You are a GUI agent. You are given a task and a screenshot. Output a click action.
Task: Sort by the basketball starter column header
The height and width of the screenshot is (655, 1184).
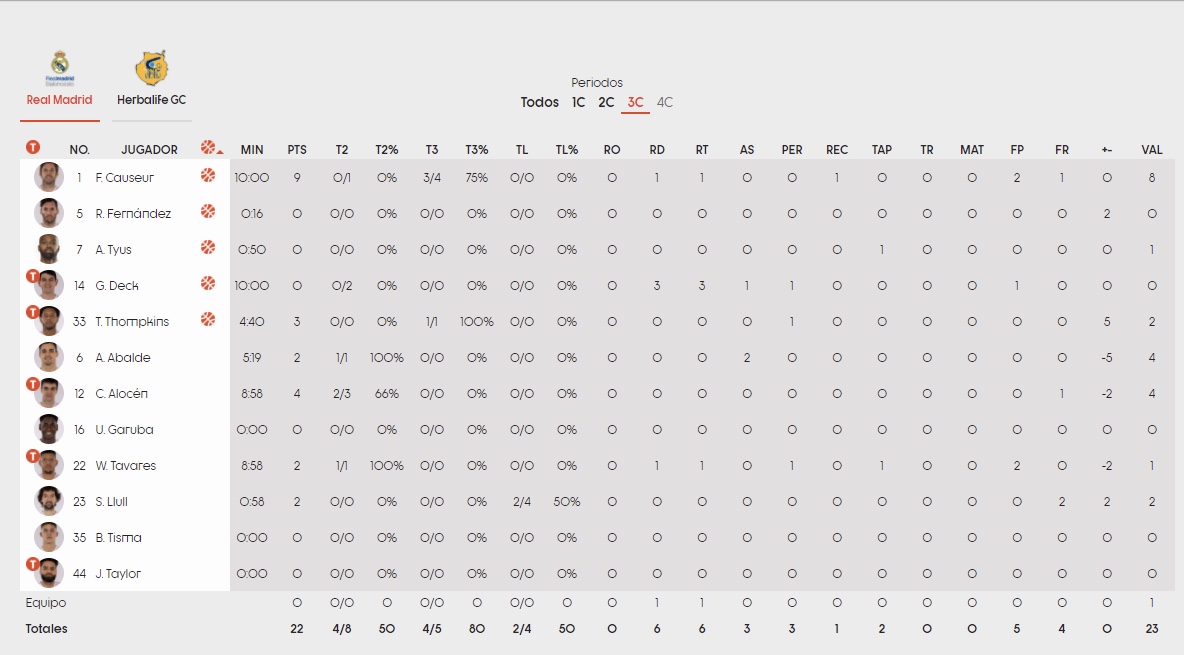[209, 148]
